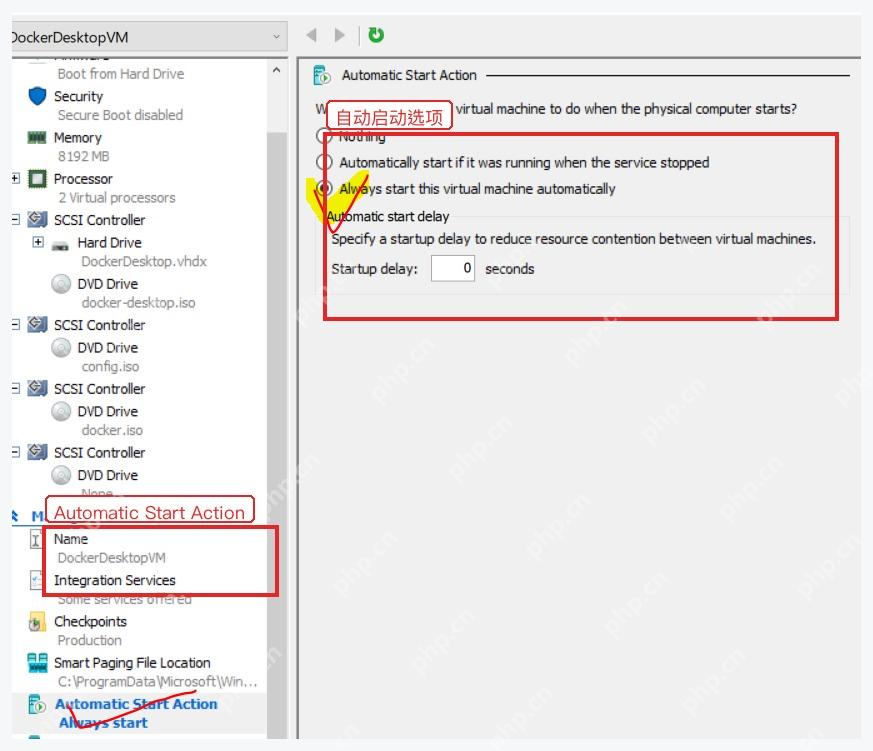Click the 'config.iso' label
The image size is (873, 751).
coord(110,366)
